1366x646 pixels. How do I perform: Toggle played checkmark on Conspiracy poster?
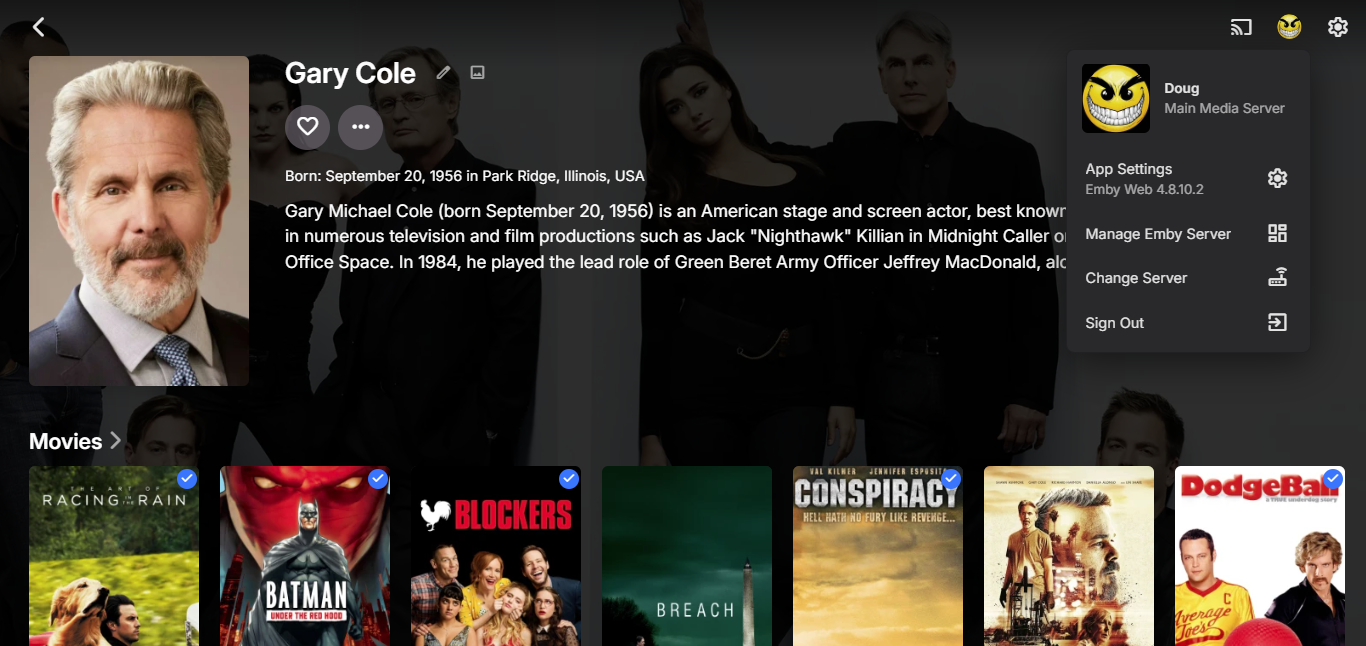click(951, 479)
